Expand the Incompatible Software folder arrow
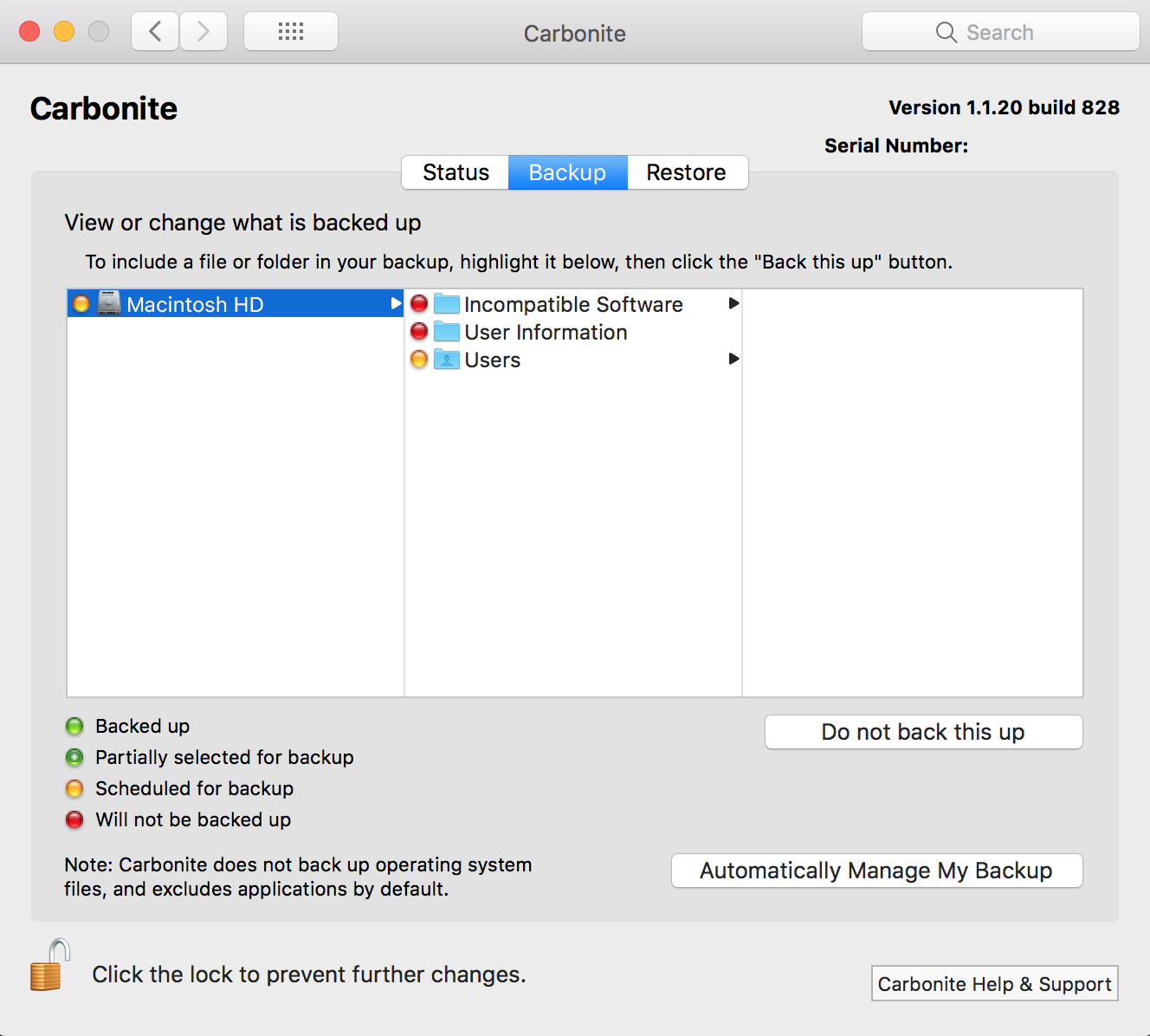This screenshot has width=1150, height=1036. (733, 303)
